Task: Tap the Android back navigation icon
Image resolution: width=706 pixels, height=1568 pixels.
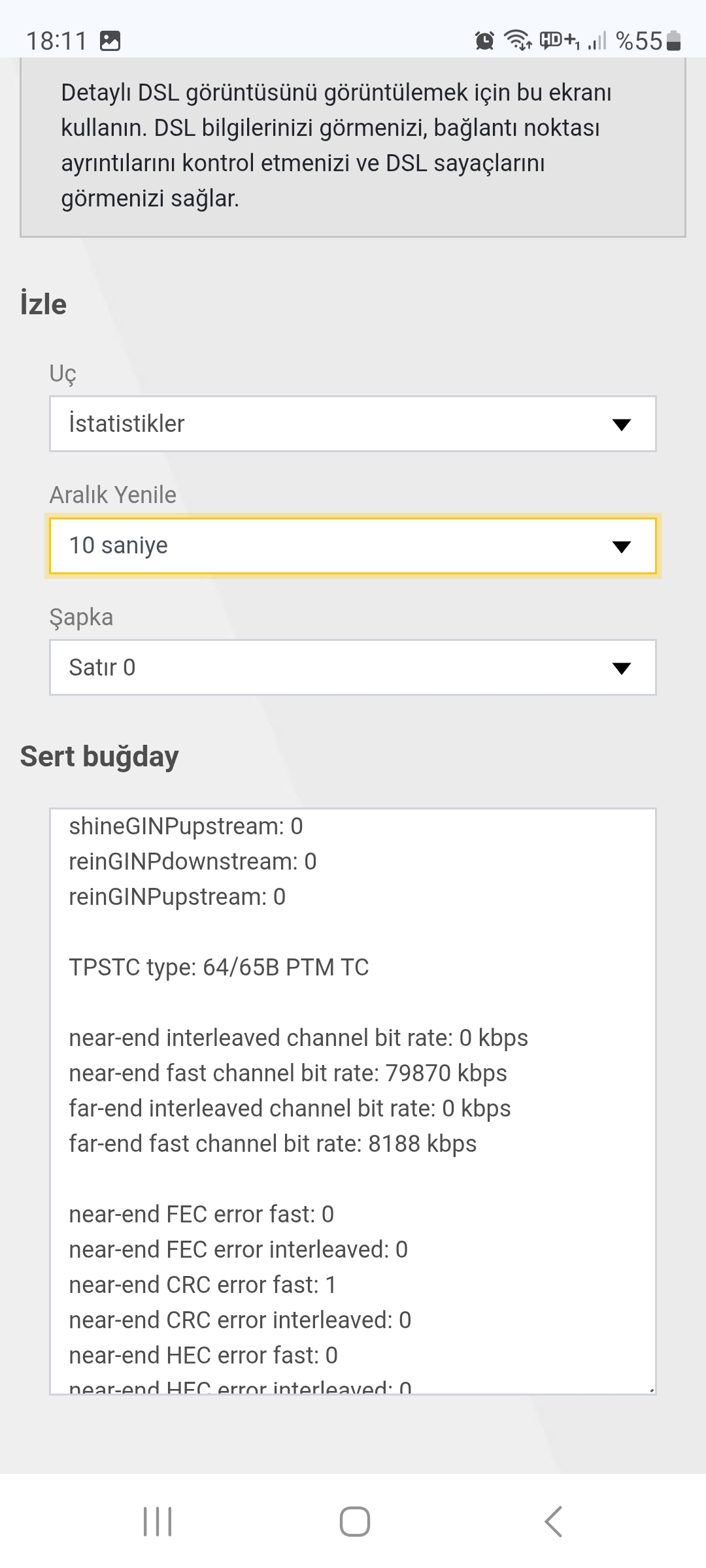Action: click(553, 1522)
